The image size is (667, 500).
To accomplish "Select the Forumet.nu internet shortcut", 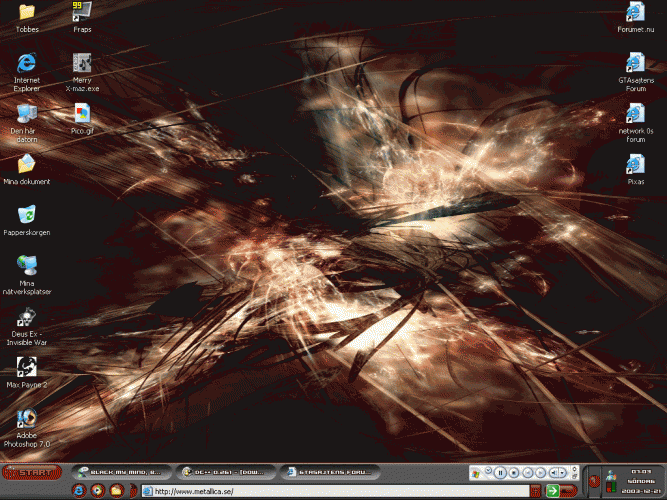I will (635, 12).
